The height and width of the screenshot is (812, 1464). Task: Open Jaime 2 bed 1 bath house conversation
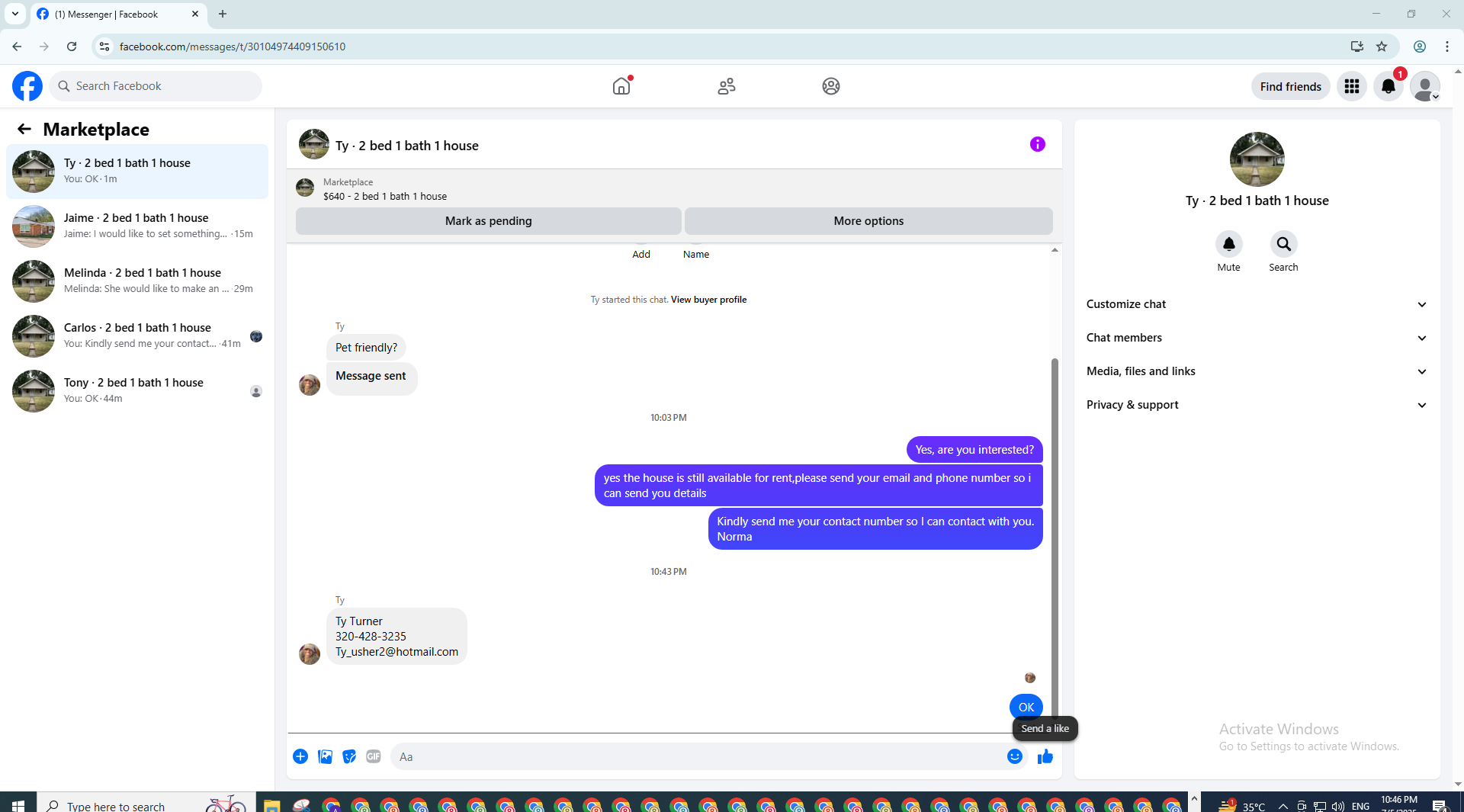137,226
